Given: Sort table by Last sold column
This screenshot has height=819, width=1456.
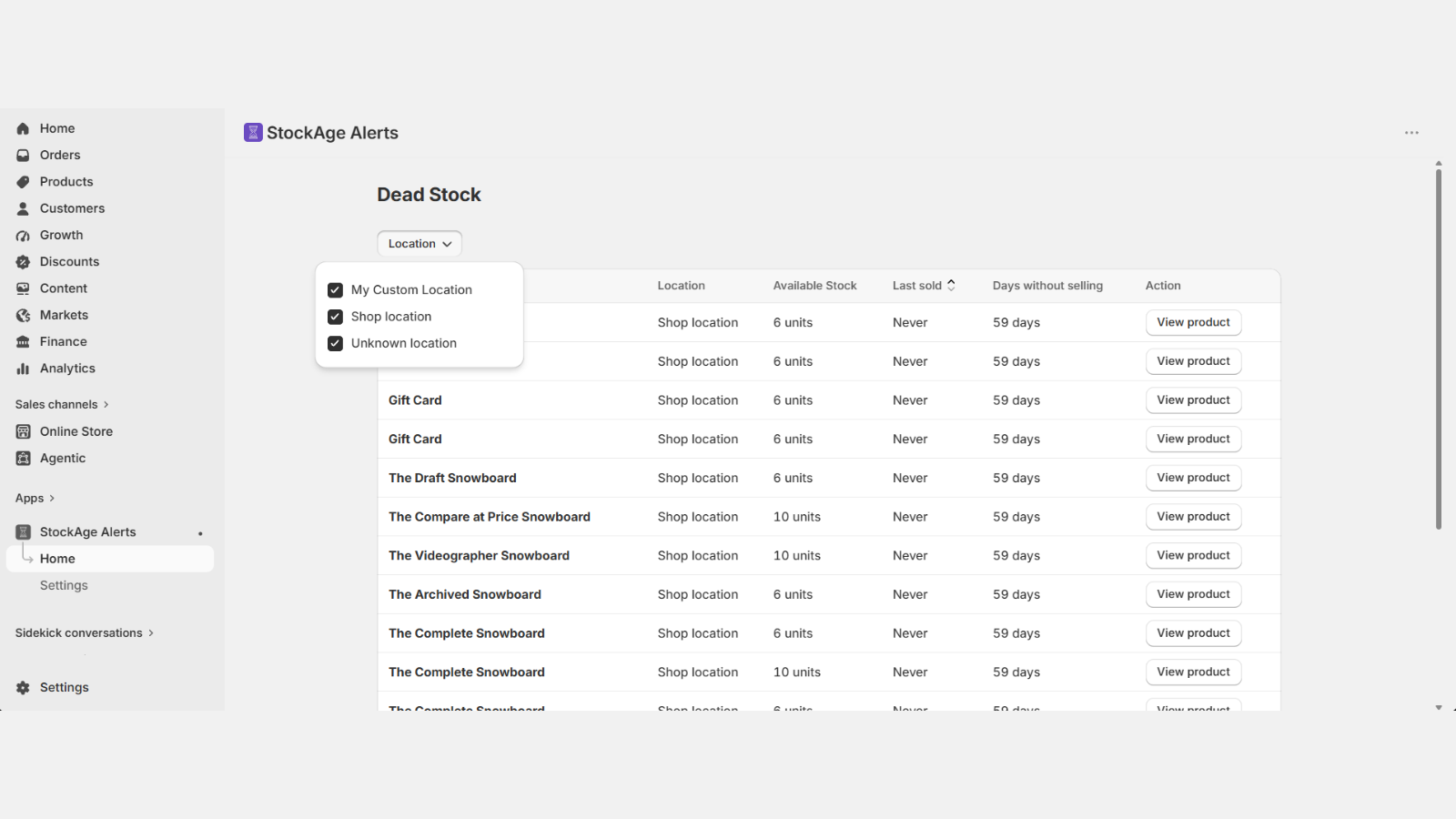Looking at the screenshot, I should (x=924, y=286).
